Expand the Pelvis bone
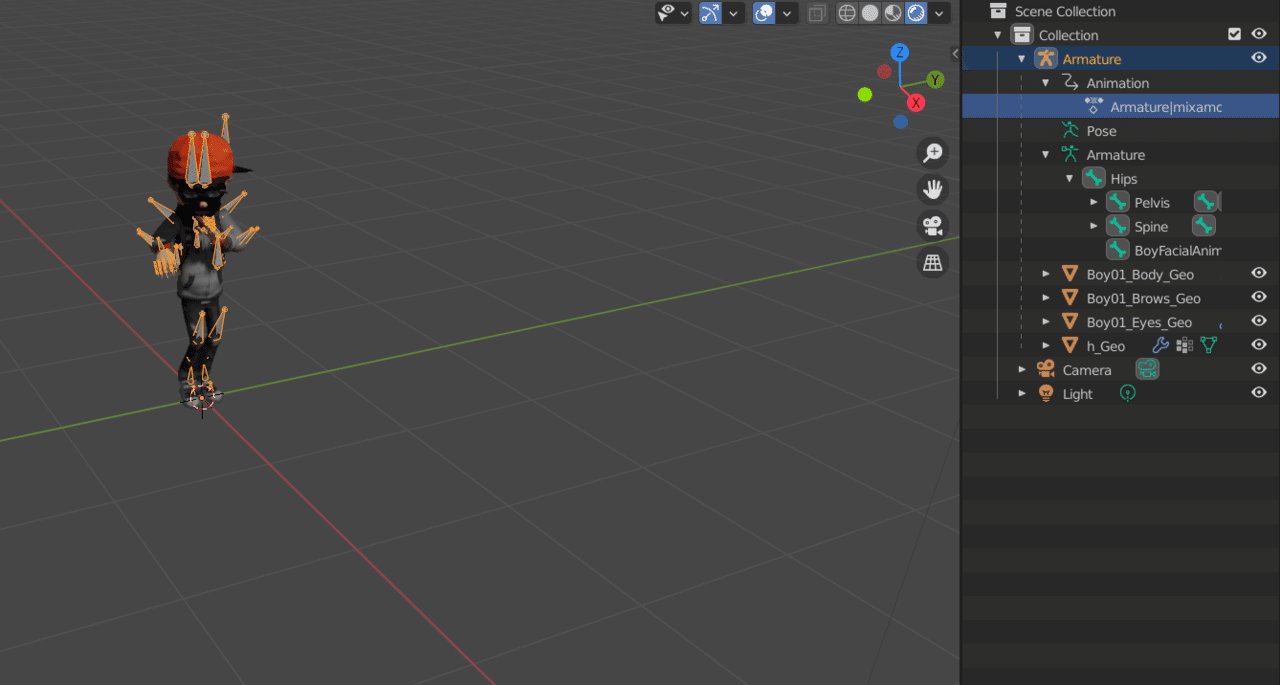Viewport: 1280px width, 685px height. tap(1094, 203)
